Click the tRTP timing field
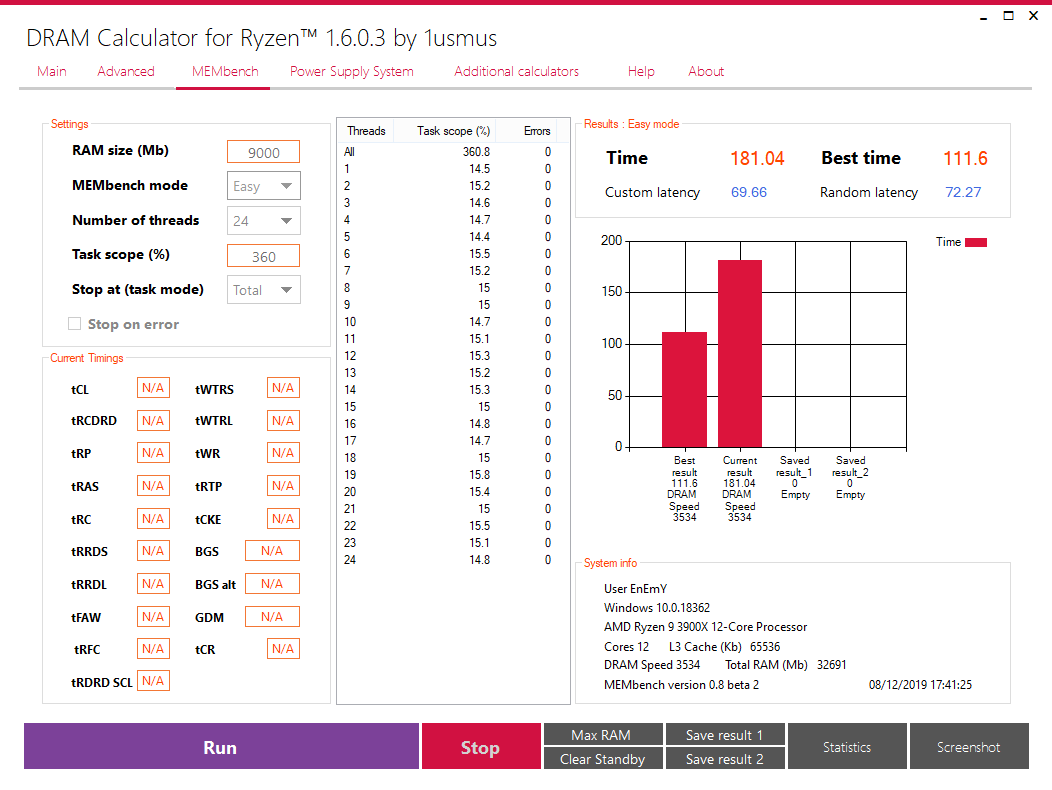This screenshot has height=790, width=1052. pos(283,486)
